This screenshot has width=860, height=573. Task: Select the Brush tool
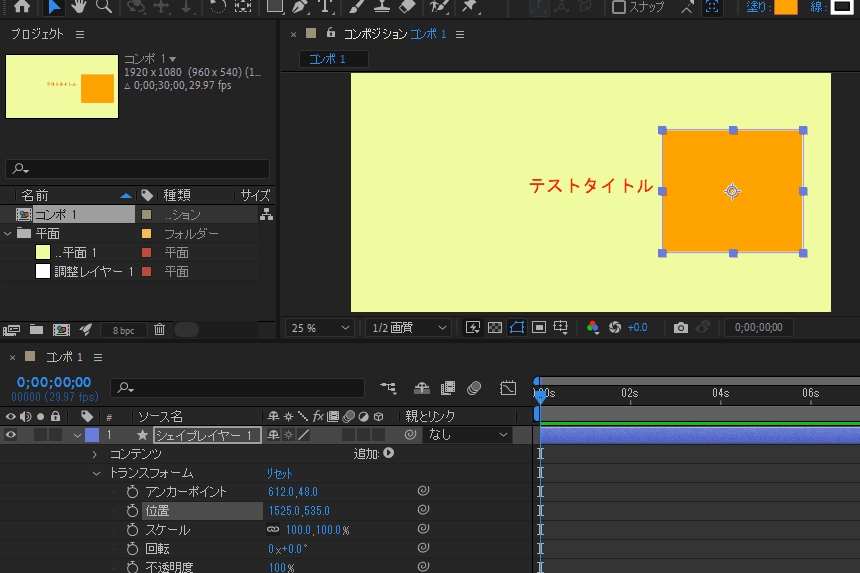(357, 7)
